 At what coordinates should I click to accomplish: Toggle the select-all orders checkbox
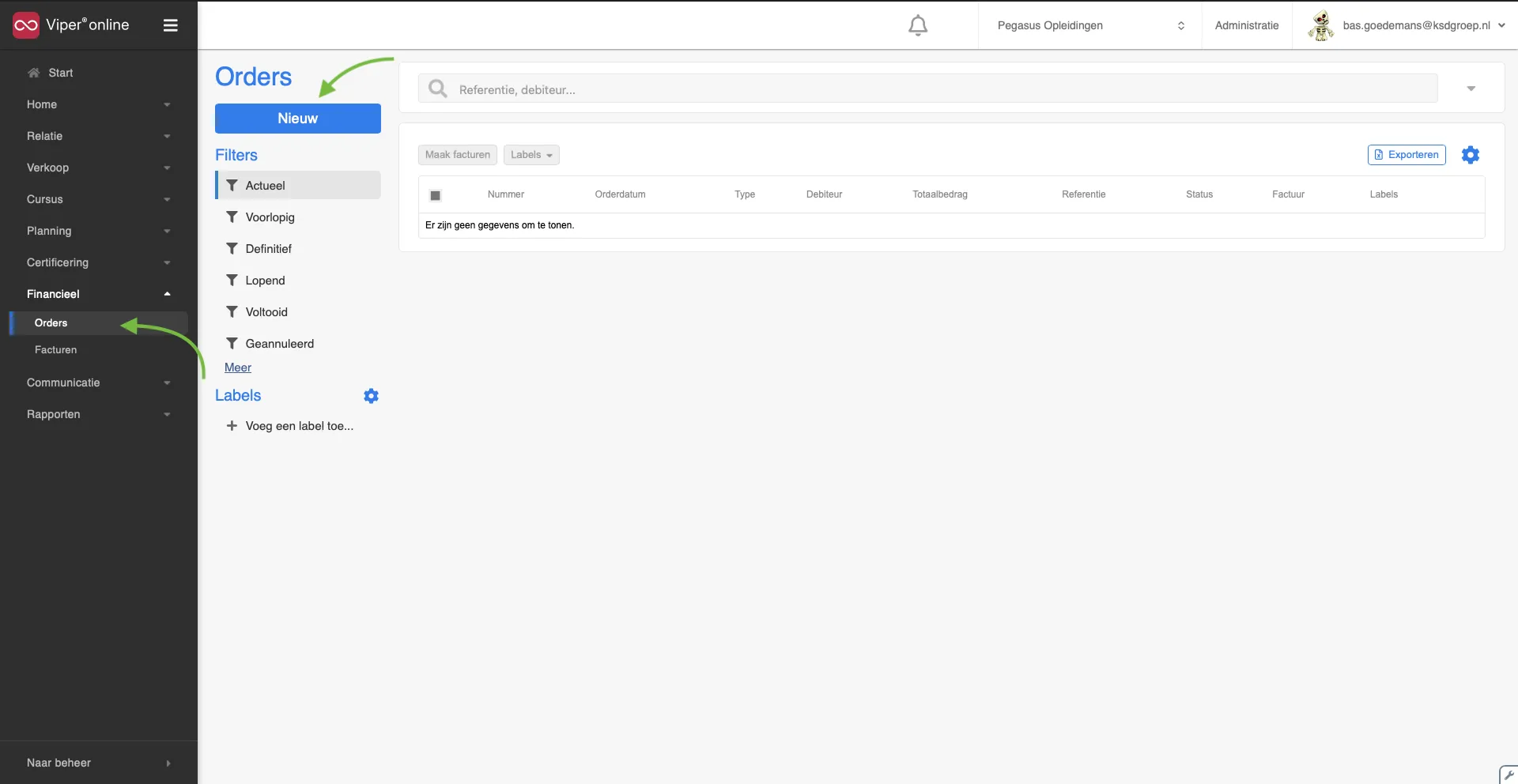pyautogui.click(x=435, y=195)
